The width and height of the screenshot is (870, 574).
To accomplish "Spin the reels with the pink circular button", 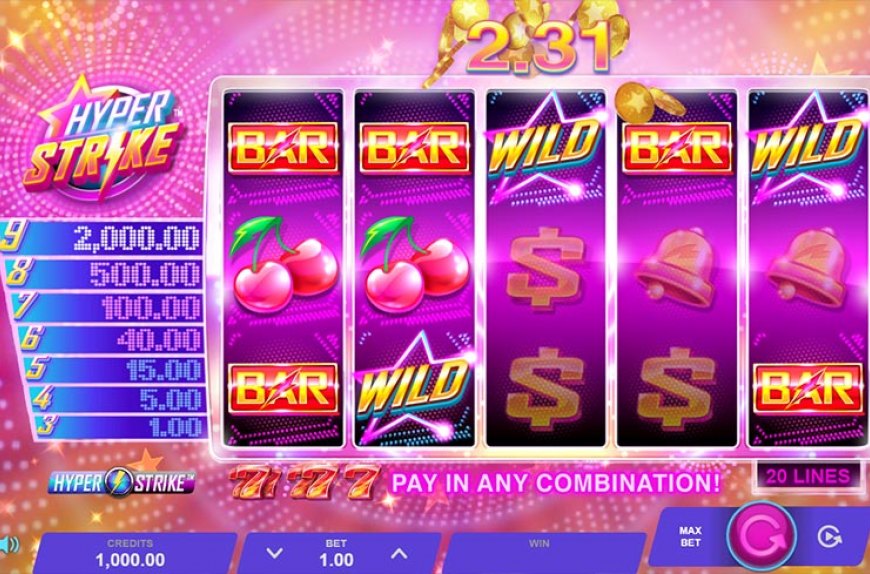I will pos(761,535).
